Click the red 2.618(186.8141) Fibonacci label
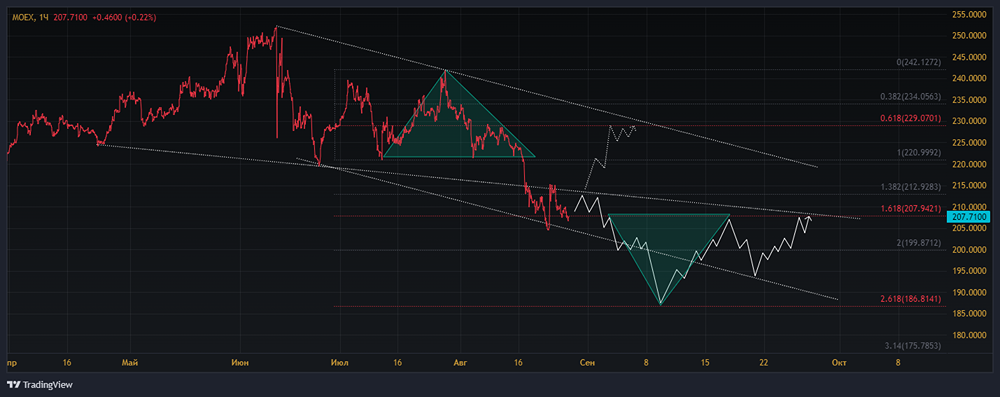1000x397 pixels. 910,298
